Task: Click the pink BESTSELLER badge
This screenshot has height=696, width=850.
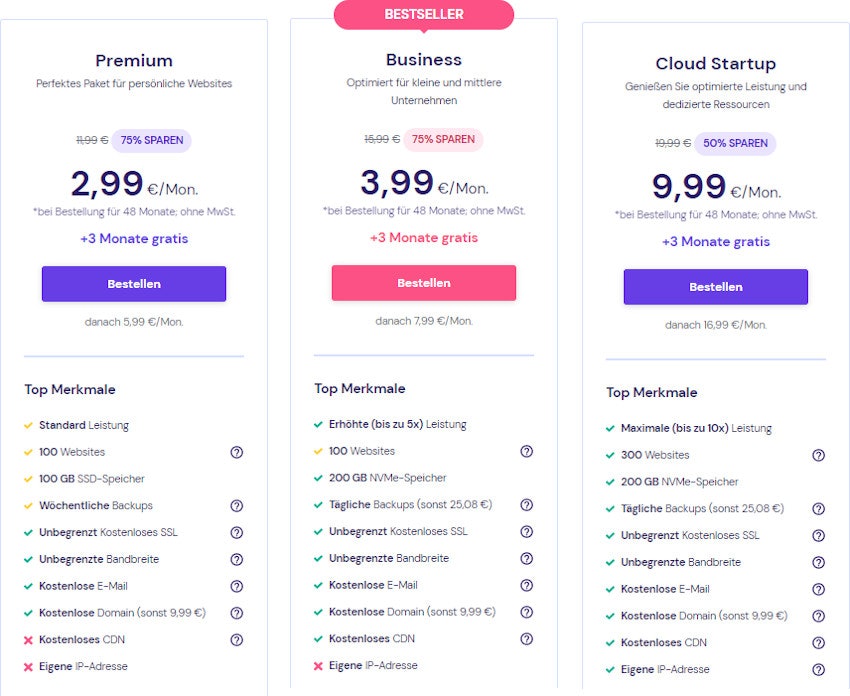Action: coord(424,14)
